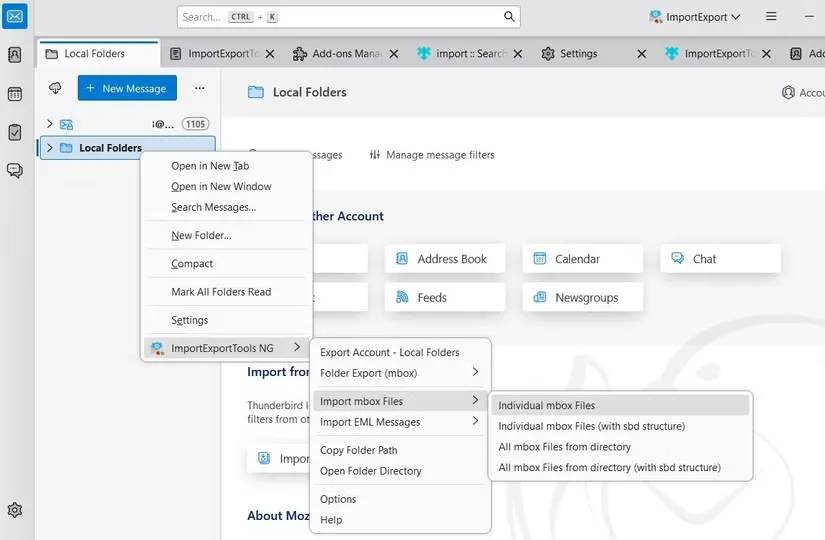Click the Calendar card icon
The width and height of the screenshot is (825, 540).
pyautogui.click(x=540, y=258)
